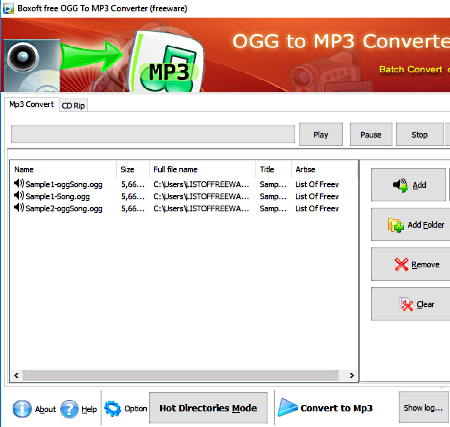Click size value of Sample2-oggSong.ogg row
The image size is (450, 427).
click(x=133, y=208)
